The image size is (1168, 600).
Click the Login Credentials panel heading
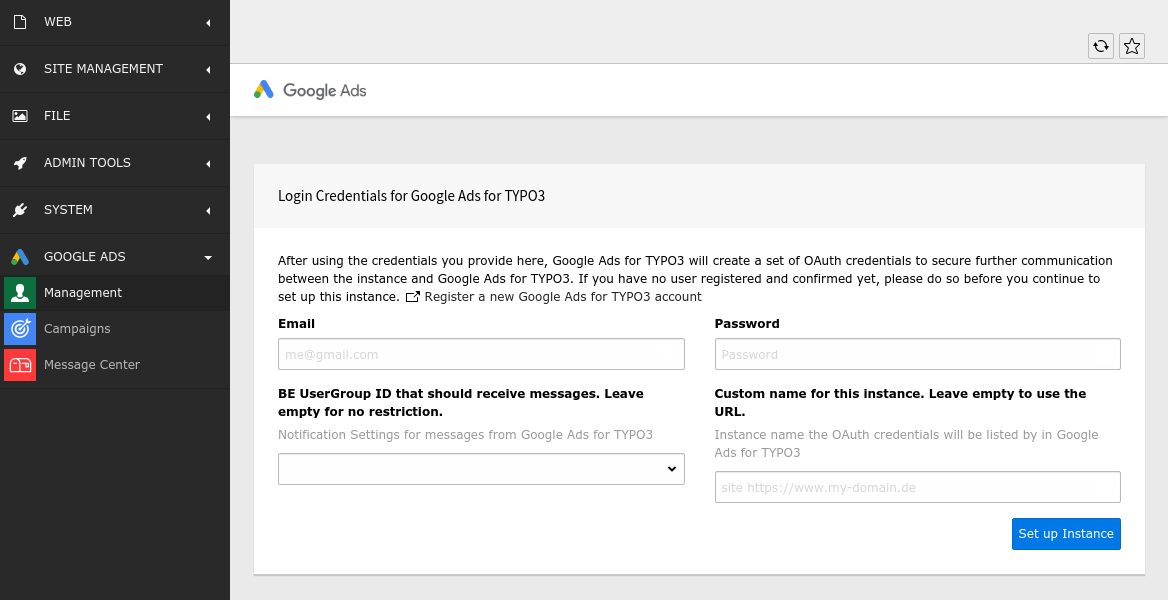point(411,196)
